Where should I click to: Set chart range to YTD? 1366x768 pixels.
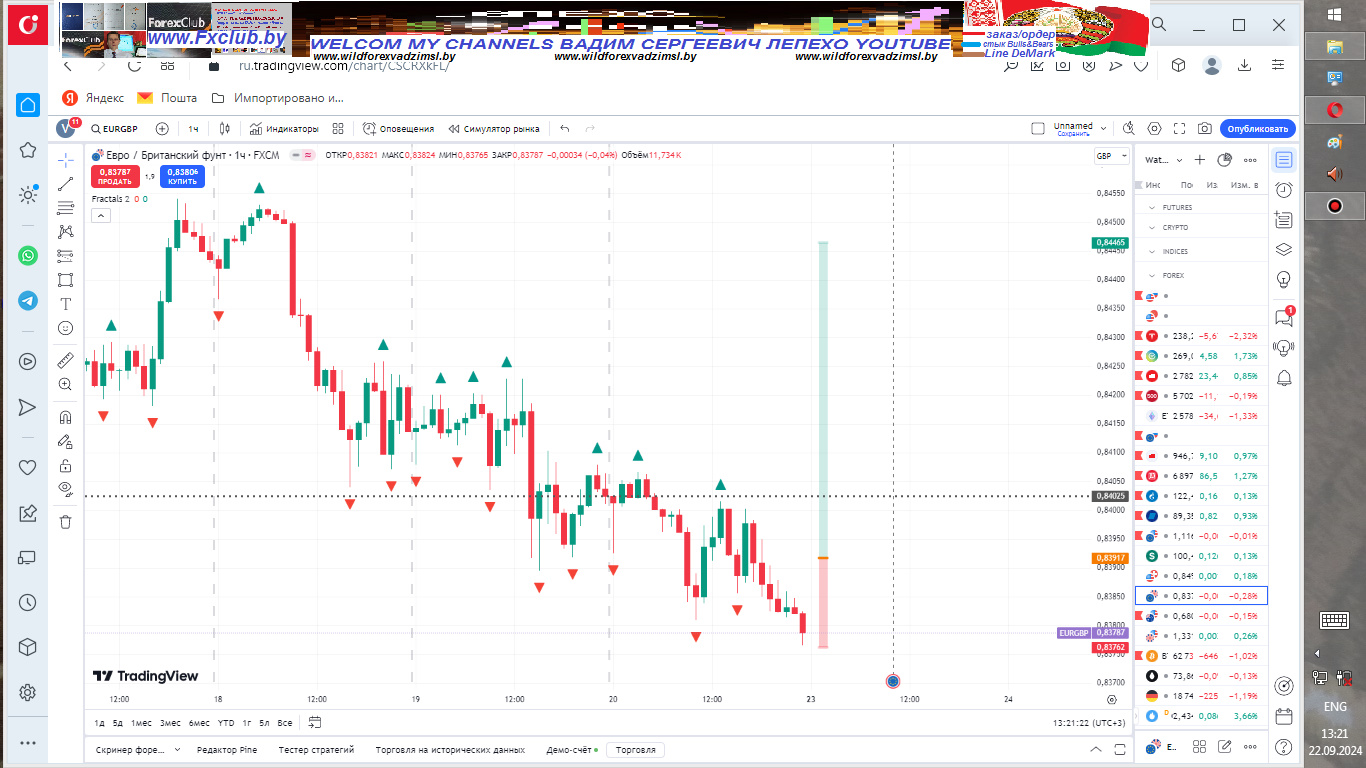226,723
